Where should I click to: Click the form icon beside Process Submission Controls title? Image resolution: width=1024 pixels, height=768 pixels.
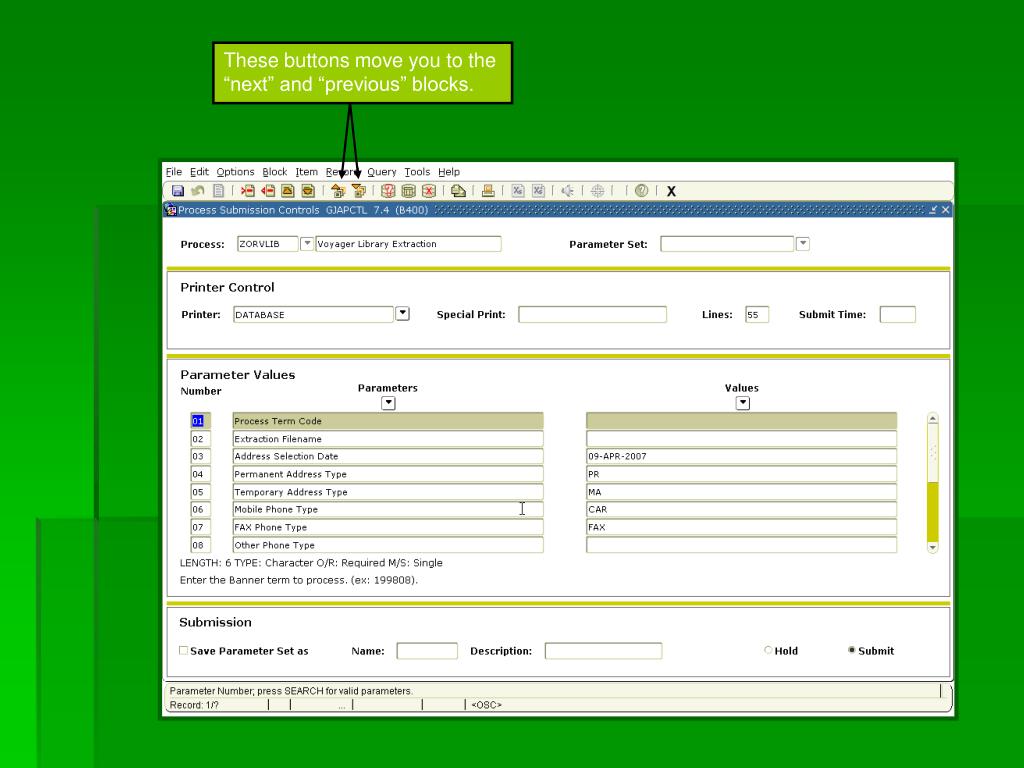point(170,210)
